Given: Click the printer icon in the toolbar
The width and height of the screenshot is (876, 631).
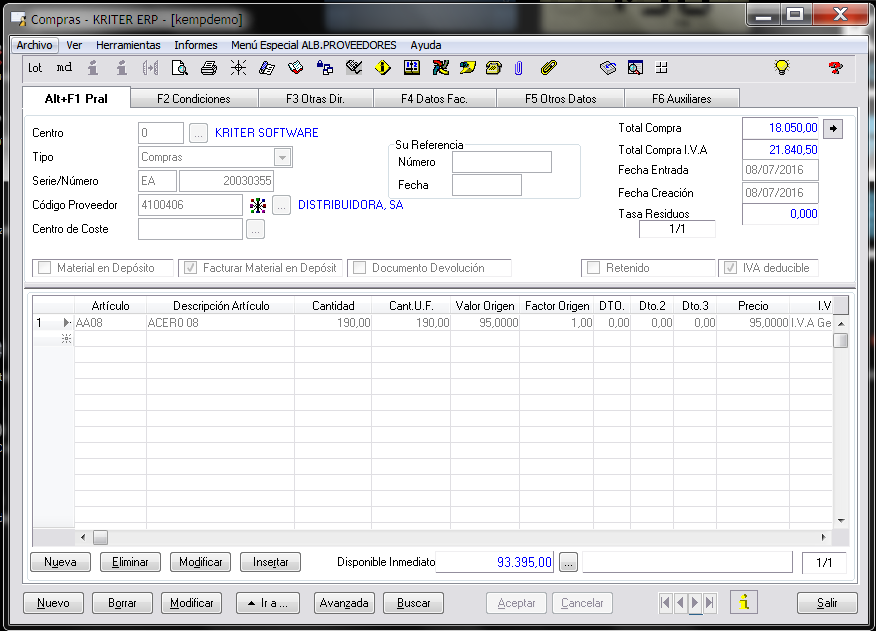Looking at the screenshot, I should [209, 68].
